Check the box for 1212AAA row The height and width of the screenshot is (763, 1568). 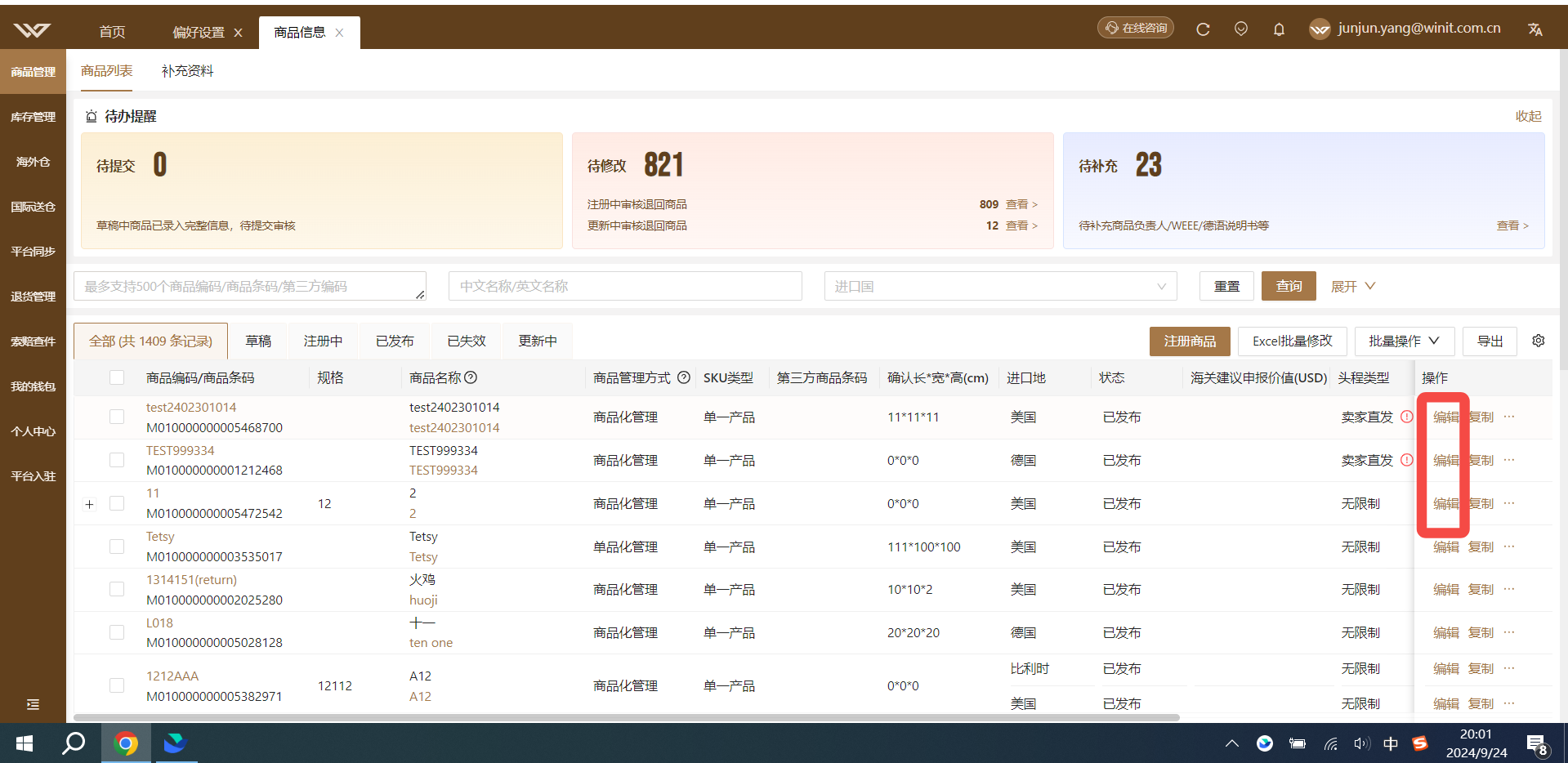(x=117, y=685)
